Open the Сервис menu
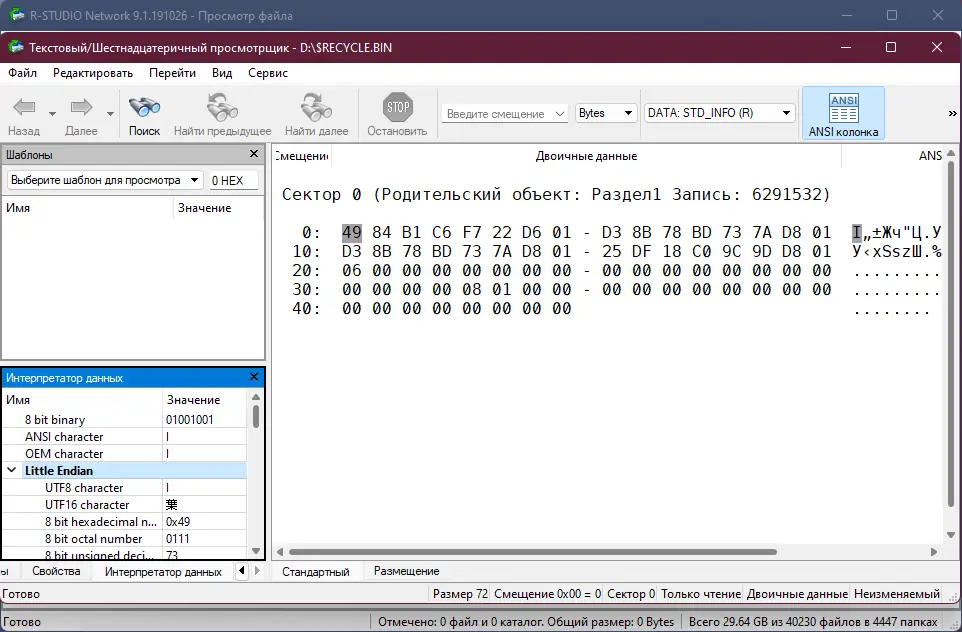962x632 pixels. point(267,73)
